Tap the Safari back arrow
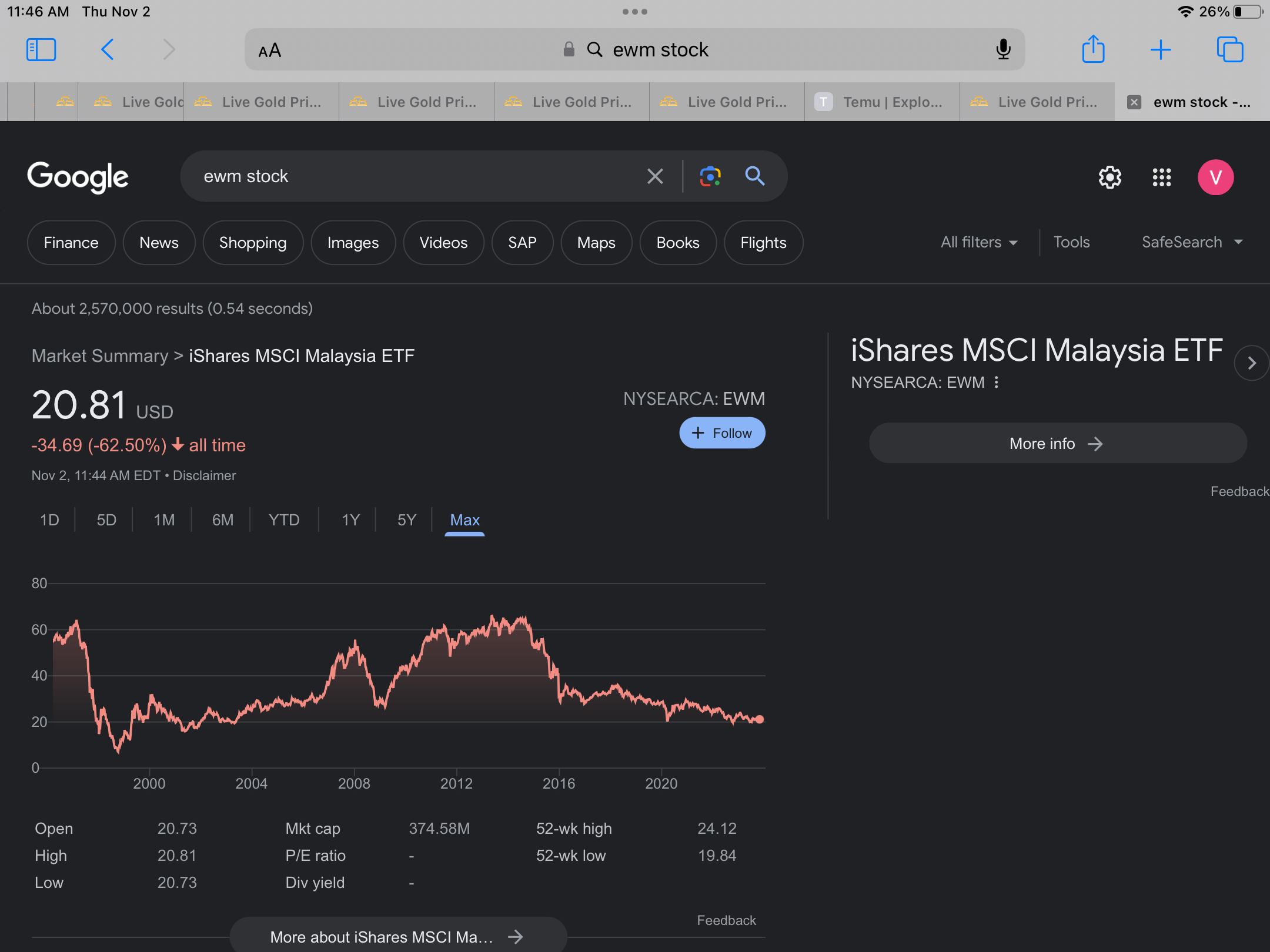This screenshot has width=1270, height=952. 108,50
